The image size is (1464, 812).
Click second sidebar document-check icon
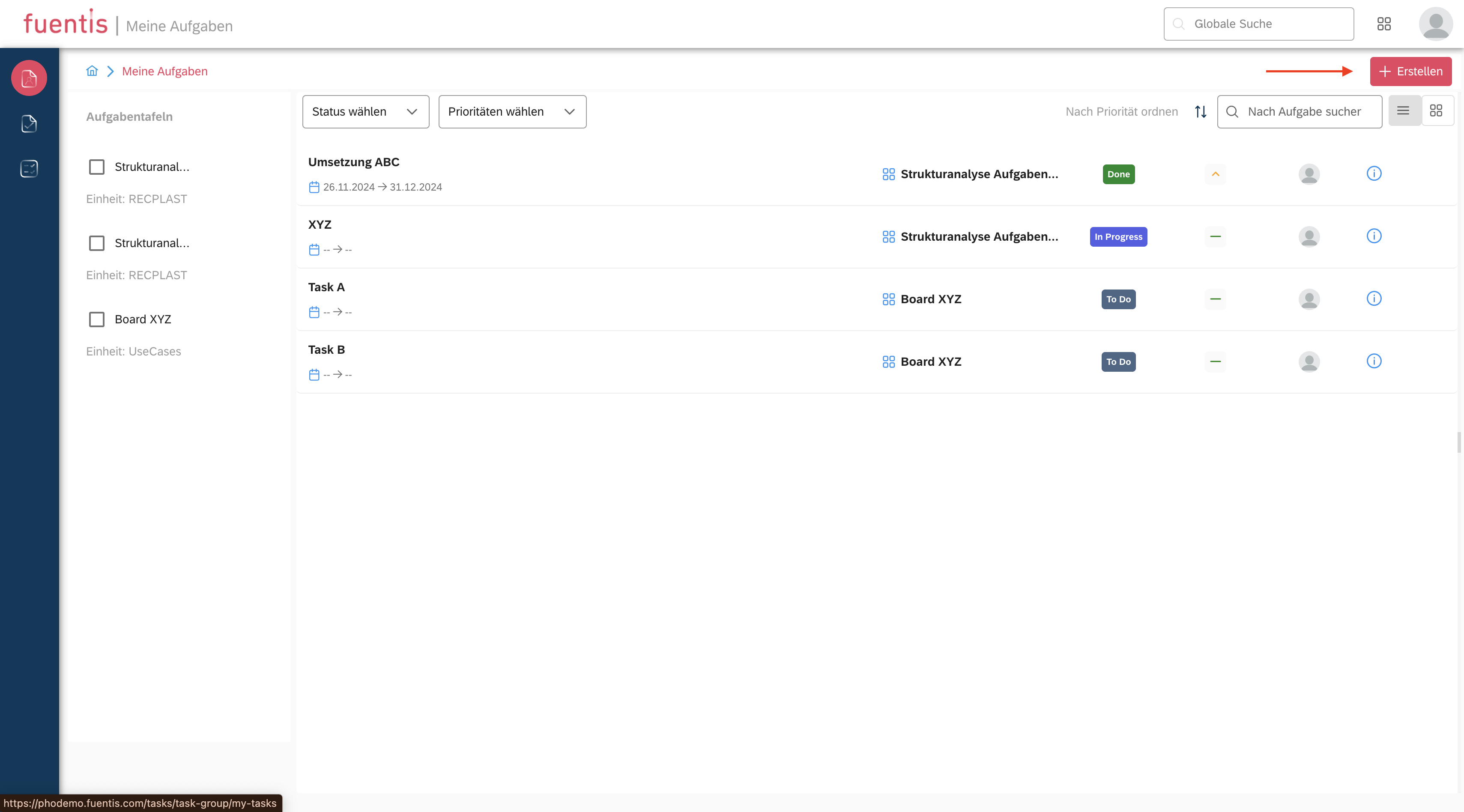(29, 123)
